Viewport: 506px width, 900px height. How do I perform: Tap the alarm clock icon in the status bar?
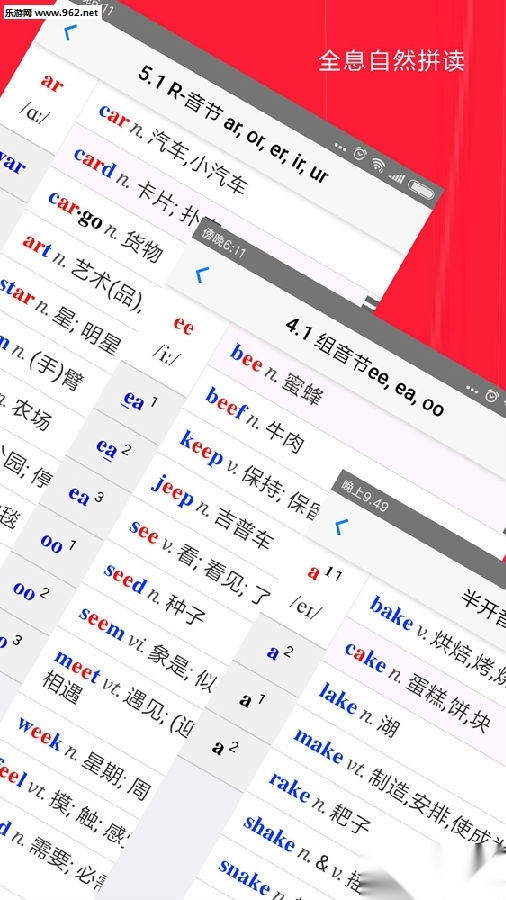pos(360,154)
